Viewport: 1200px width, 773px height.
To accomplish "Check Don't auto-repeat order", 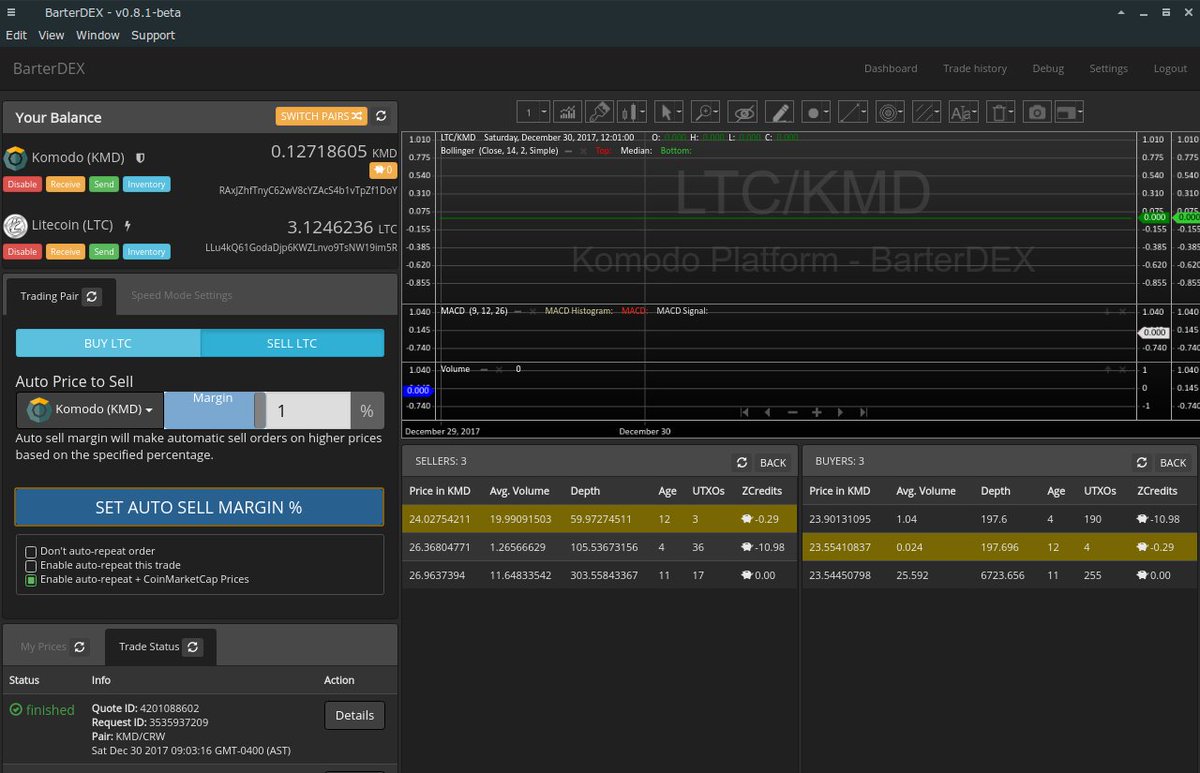I will 31,552.
